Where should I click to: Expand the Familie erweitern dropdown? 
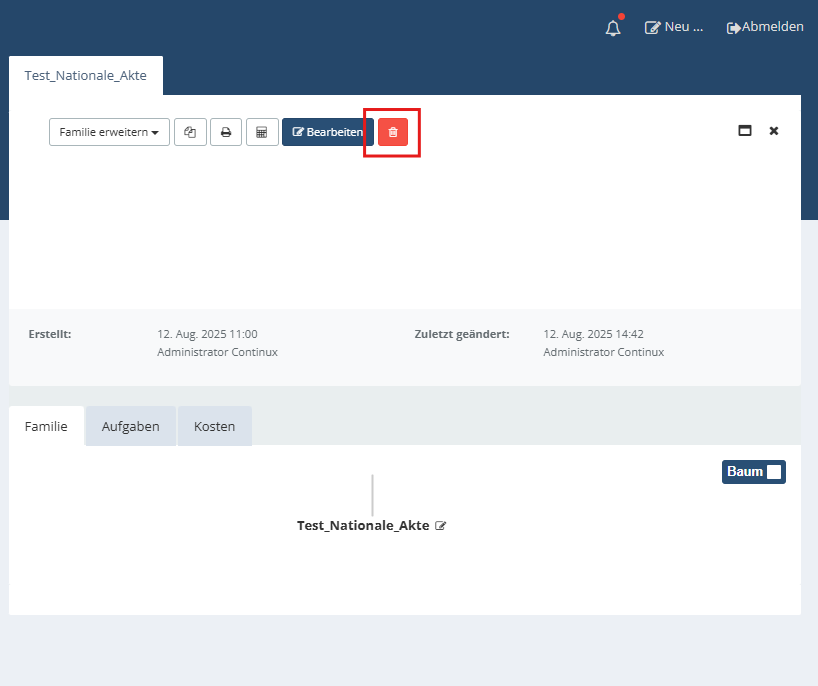tap(109, 132)
